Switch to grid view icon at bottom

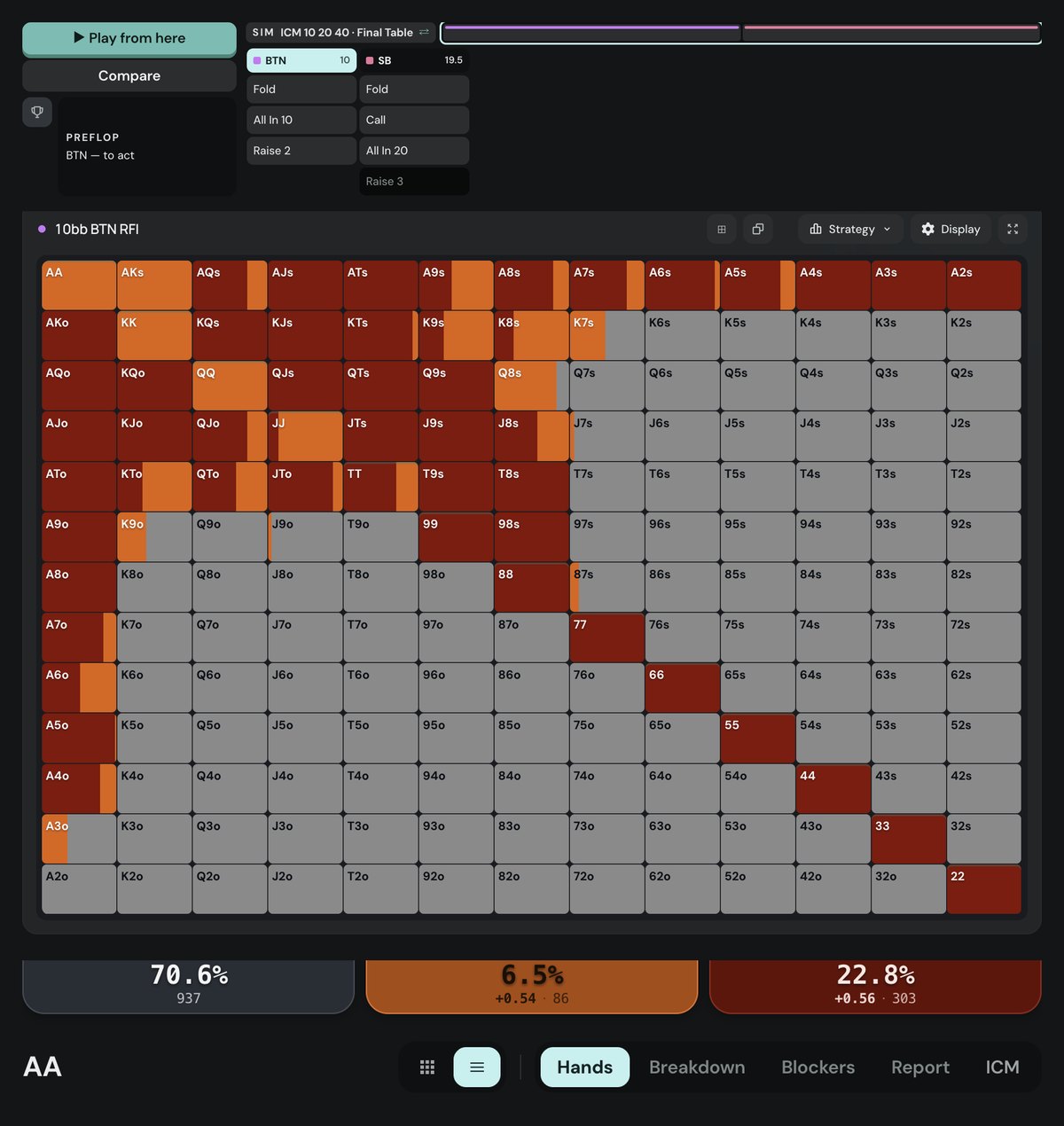[427, 1067]
